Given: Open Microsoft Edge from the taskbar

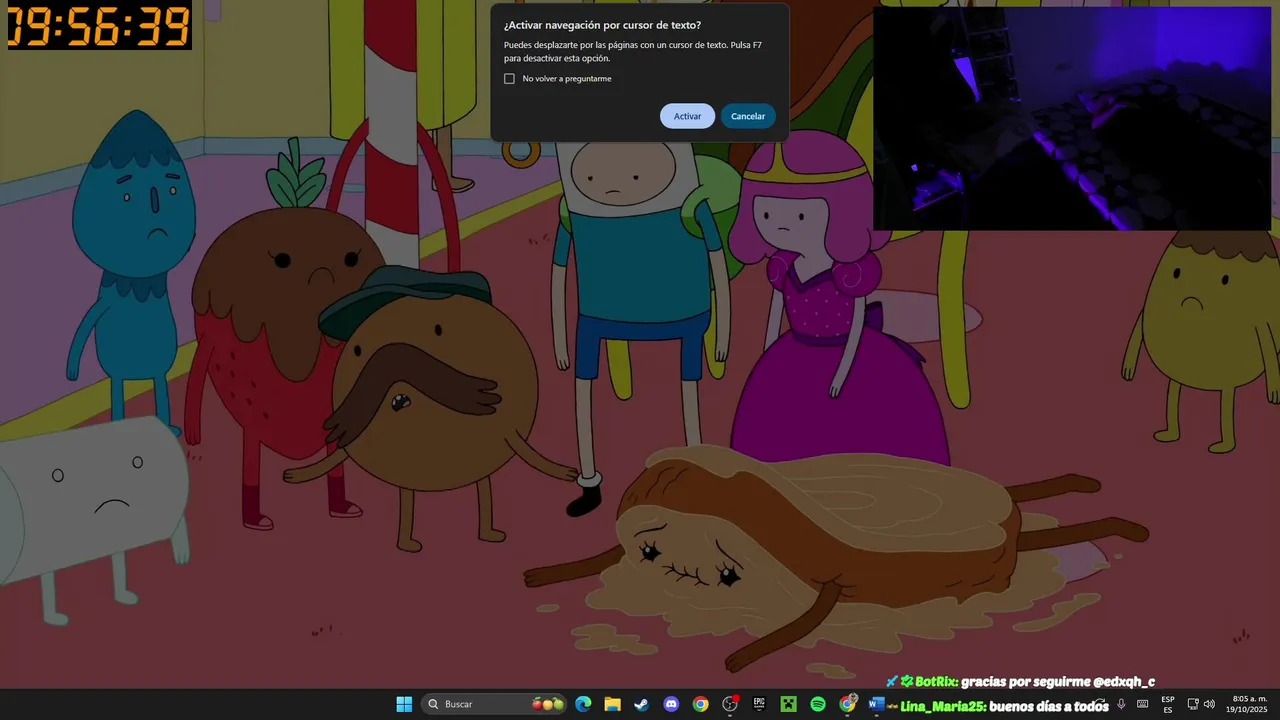Looking at the screenshot, I should click(x=583, y=704).
